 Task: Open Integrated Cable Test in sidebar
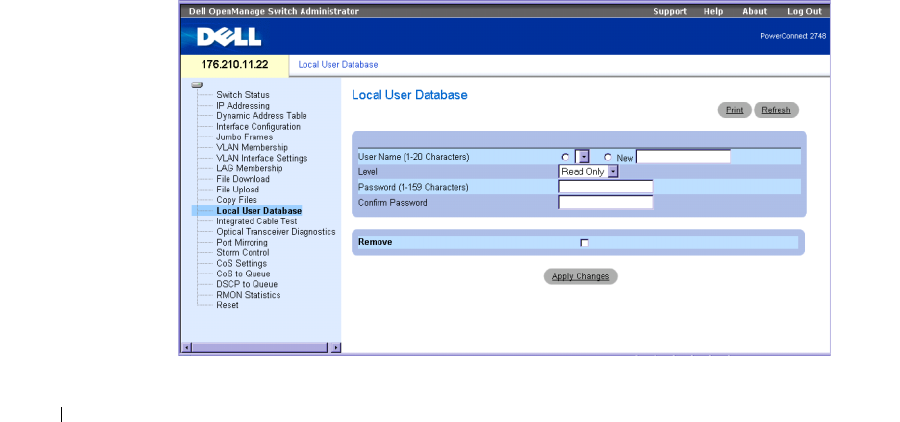point(256,221)
